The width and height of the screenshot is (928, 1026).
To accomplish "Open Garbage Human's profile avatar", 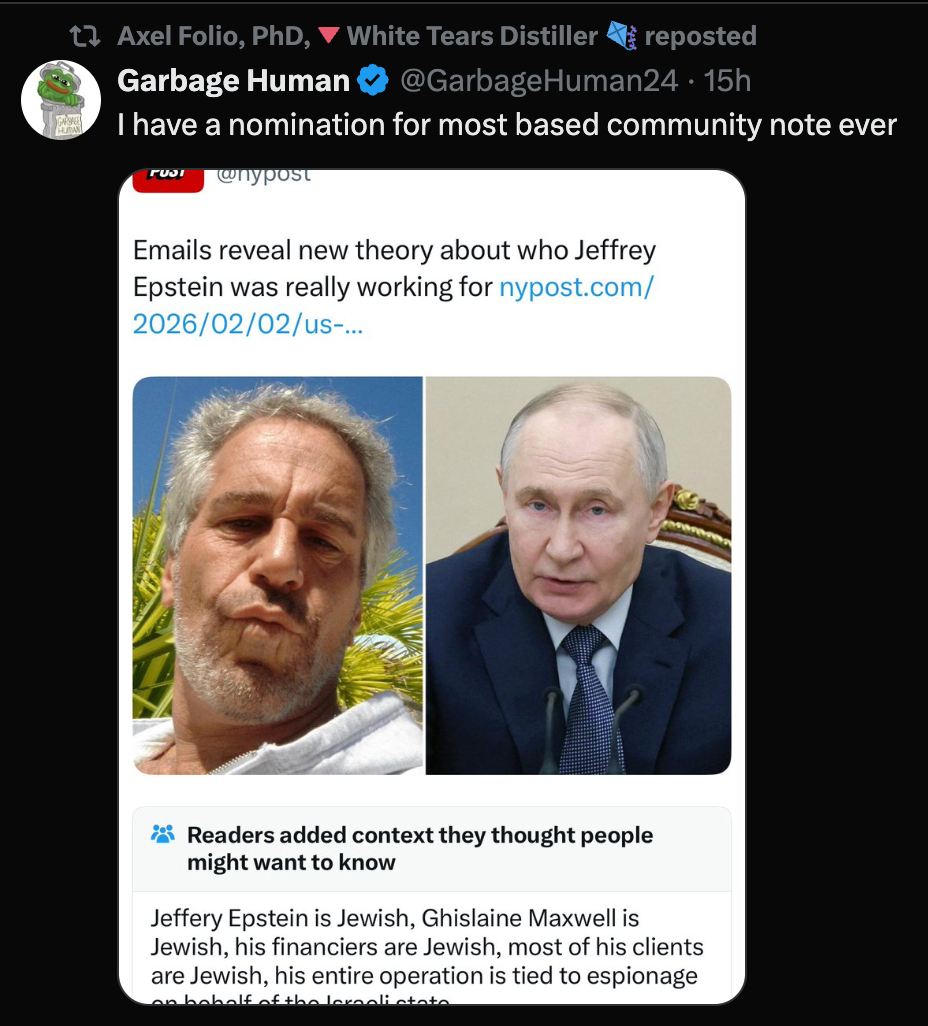I will (60, 100).
